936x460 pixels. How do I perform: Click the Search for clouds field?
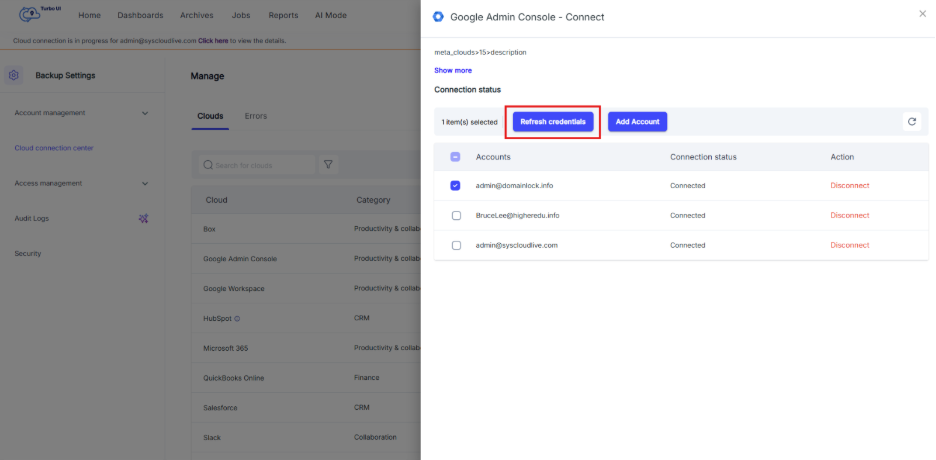256,164
